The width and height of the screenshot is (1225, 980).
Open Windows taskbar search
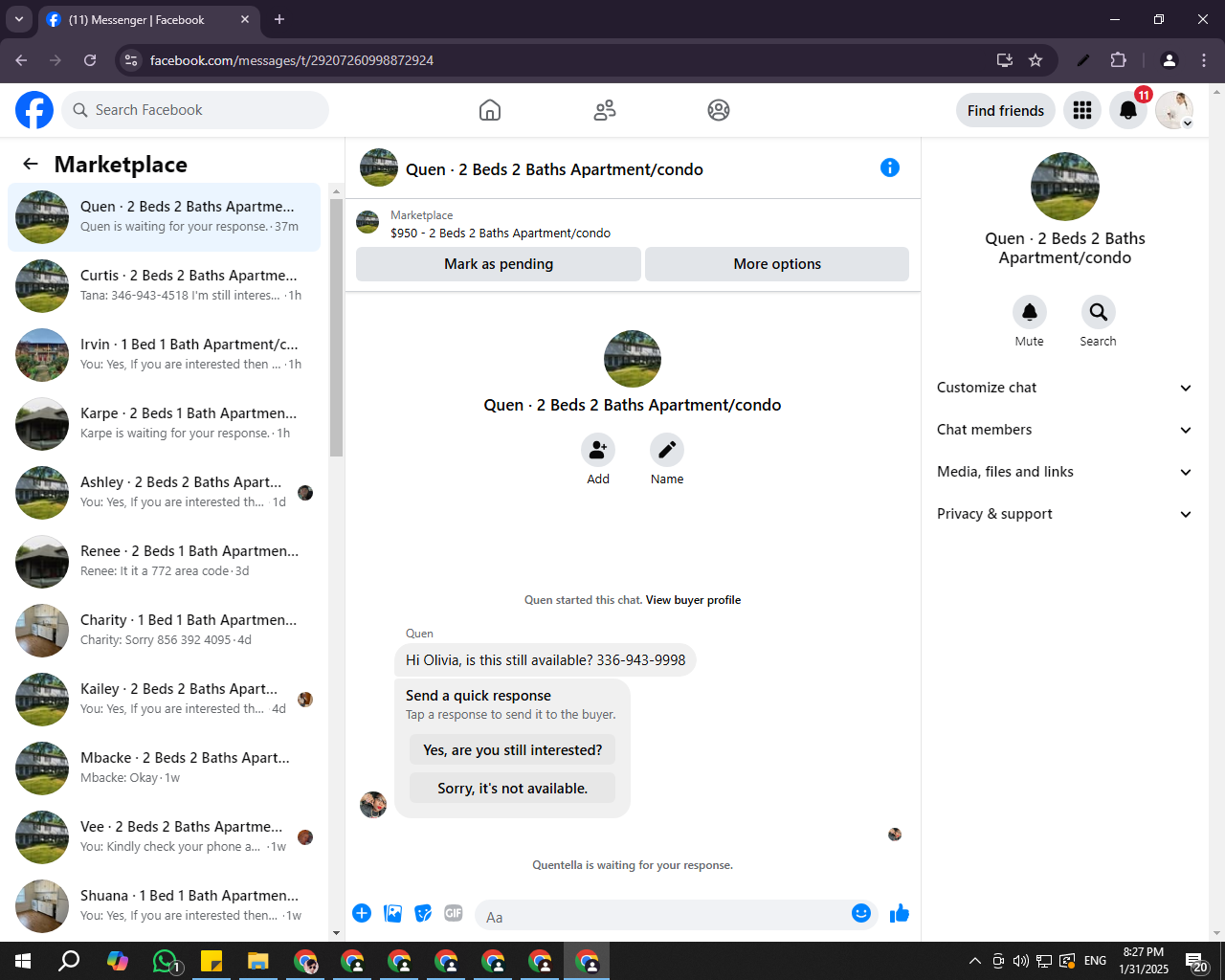pos(69,961)
